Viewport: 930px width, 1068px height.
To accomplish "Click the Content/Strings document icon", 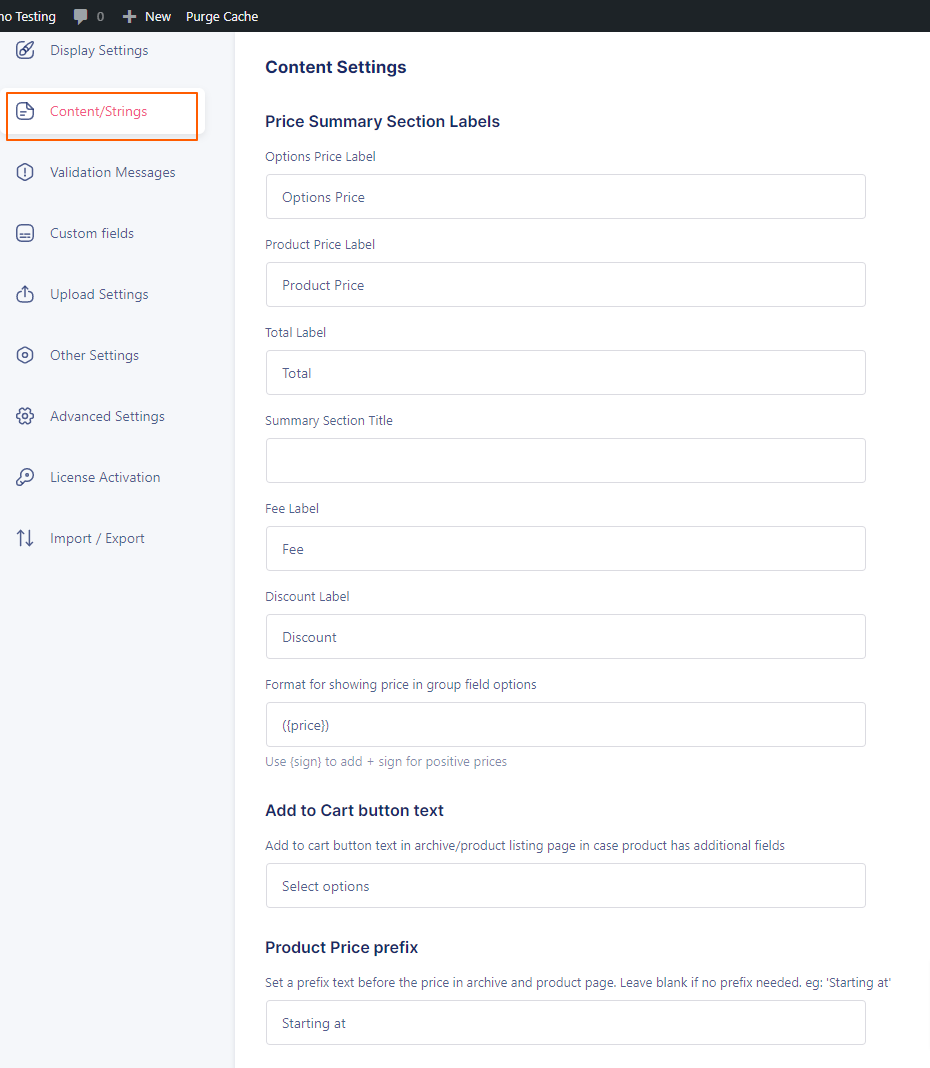I will point(25,111).
